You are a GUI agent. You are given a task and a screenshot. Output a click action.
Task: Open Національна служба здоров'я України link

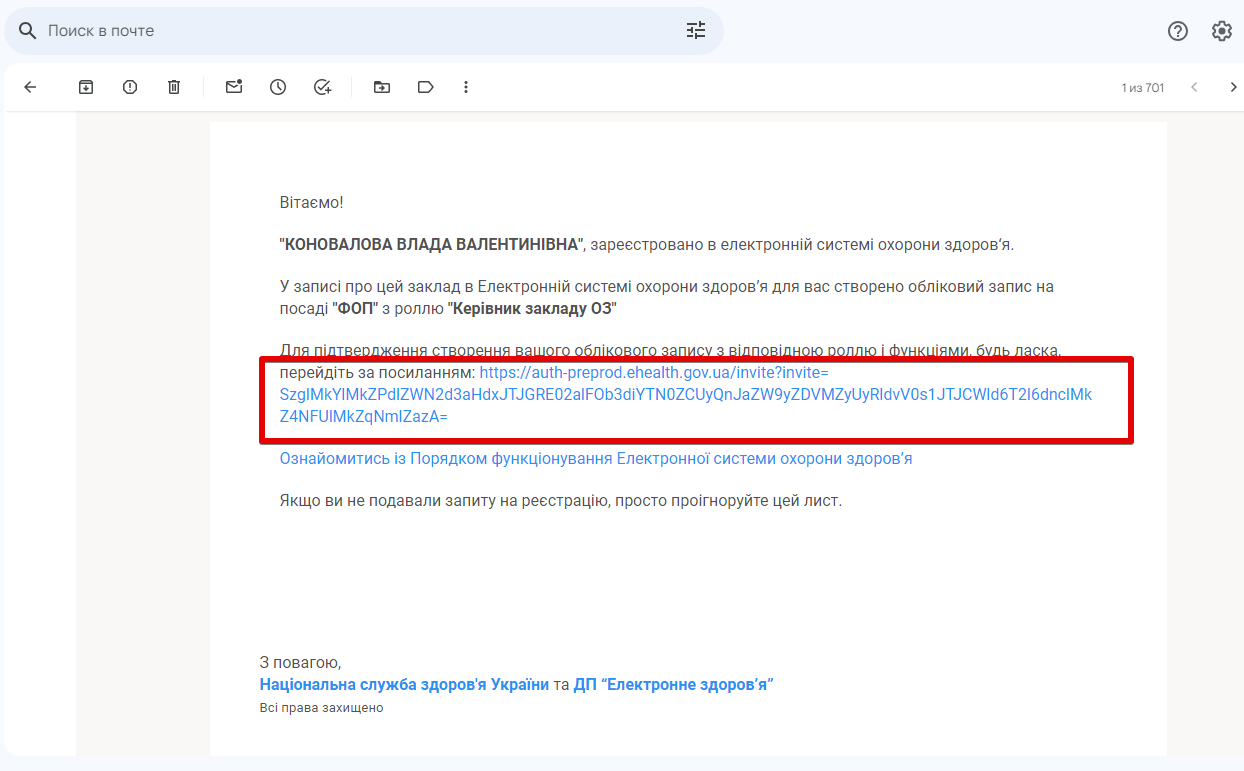[404, 685]
